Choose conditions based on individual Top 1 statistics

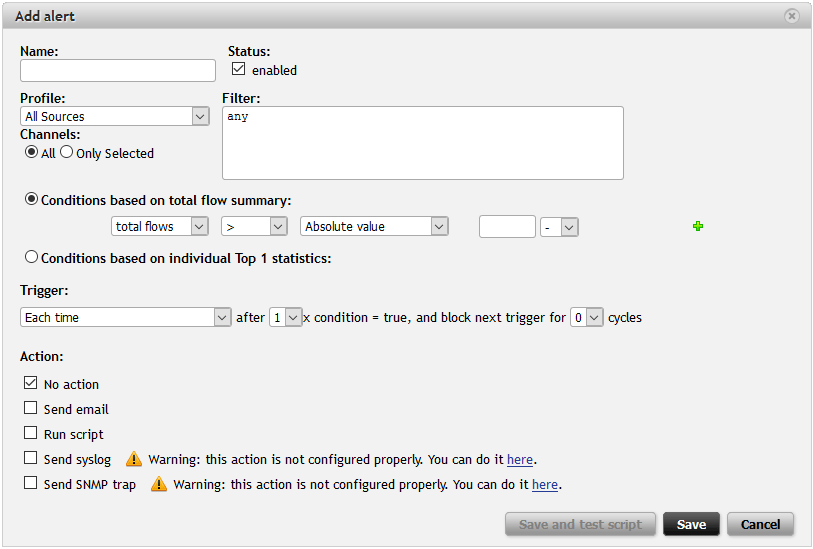coord(32,258)
